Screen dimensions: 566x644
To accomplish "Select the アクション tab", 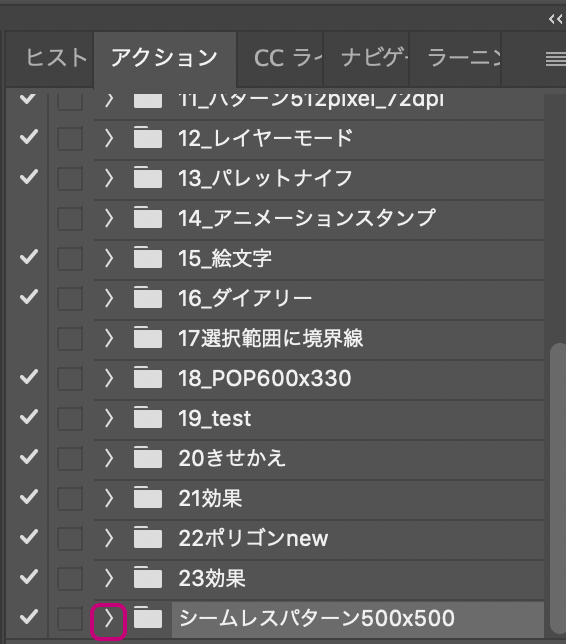I will click(165, 58).
